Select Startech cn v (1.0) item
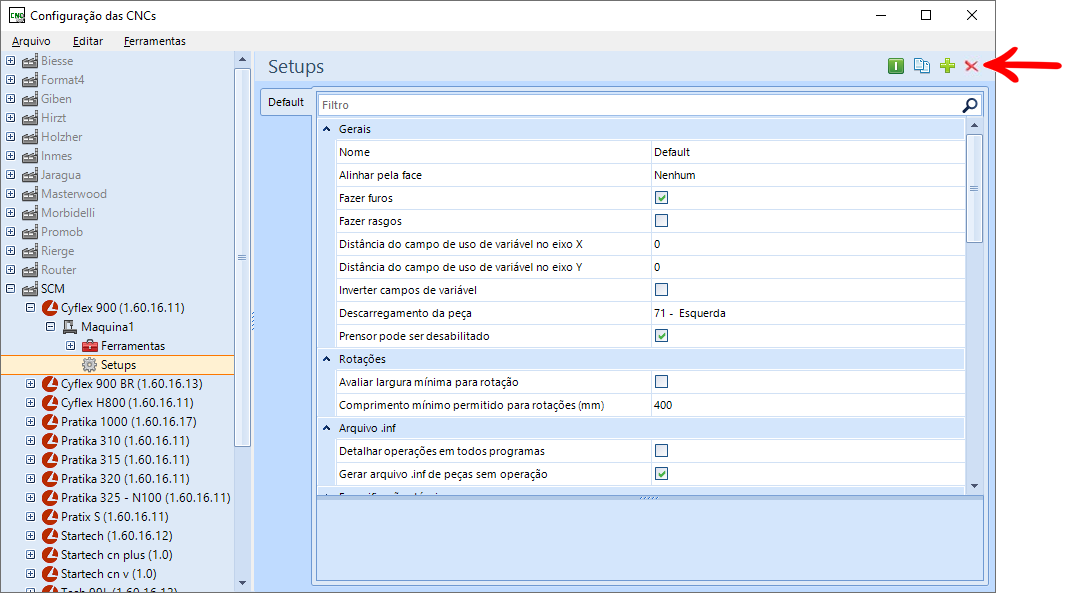Viewport: 1065px width, 605px height. click(109, 574)
